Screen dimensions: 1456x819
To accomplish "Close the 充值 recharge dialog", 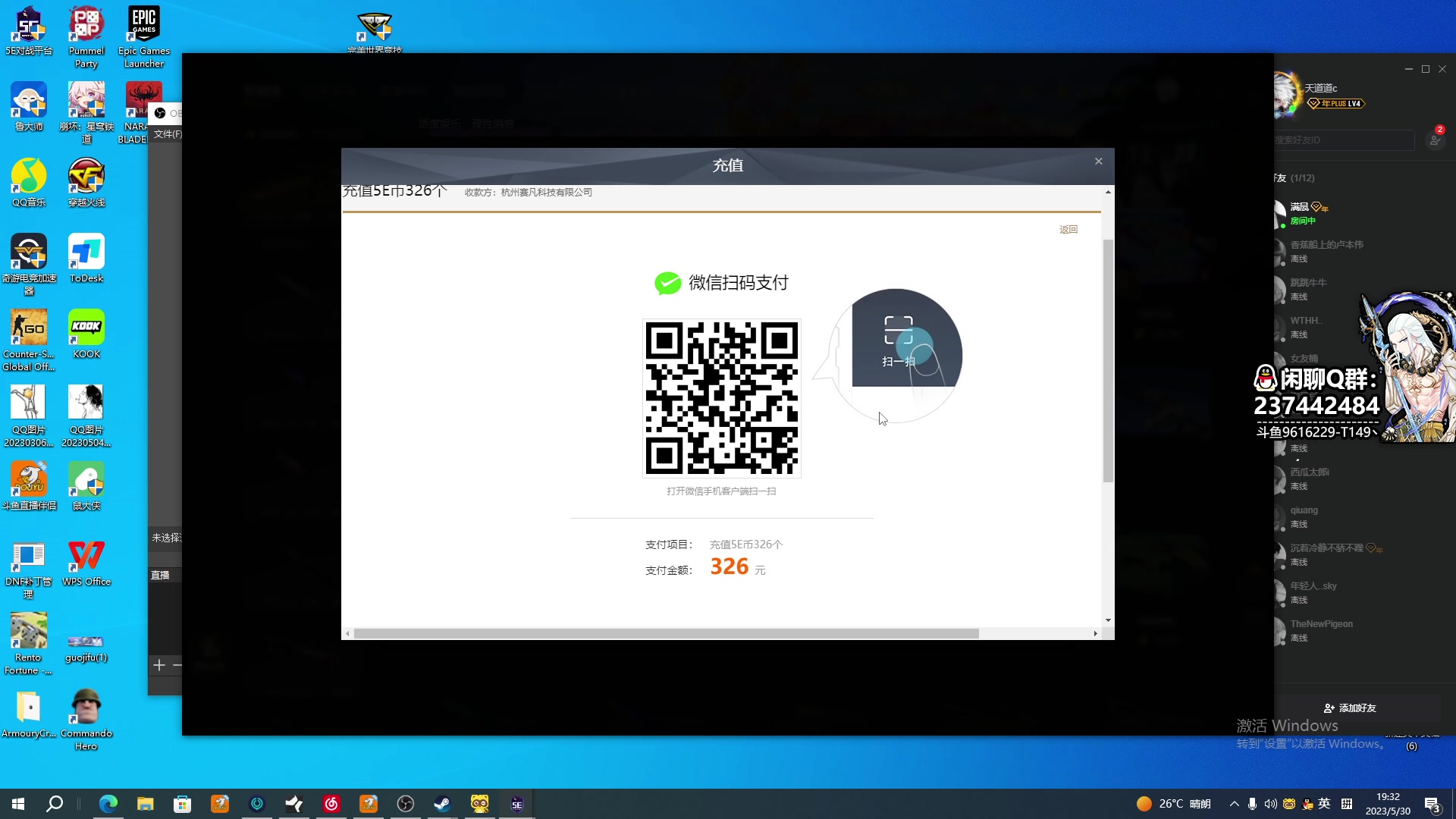I will [1098, 162].
